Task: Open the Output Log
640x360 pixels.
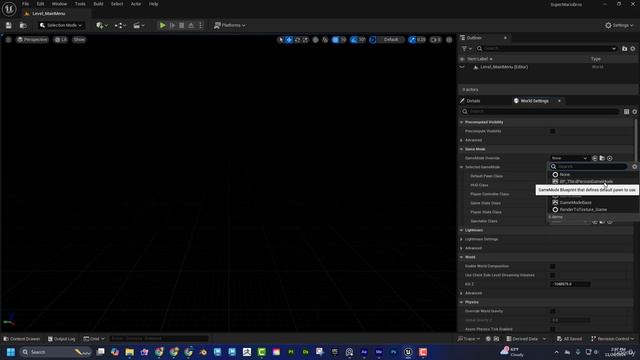Action: coord(62,339)
